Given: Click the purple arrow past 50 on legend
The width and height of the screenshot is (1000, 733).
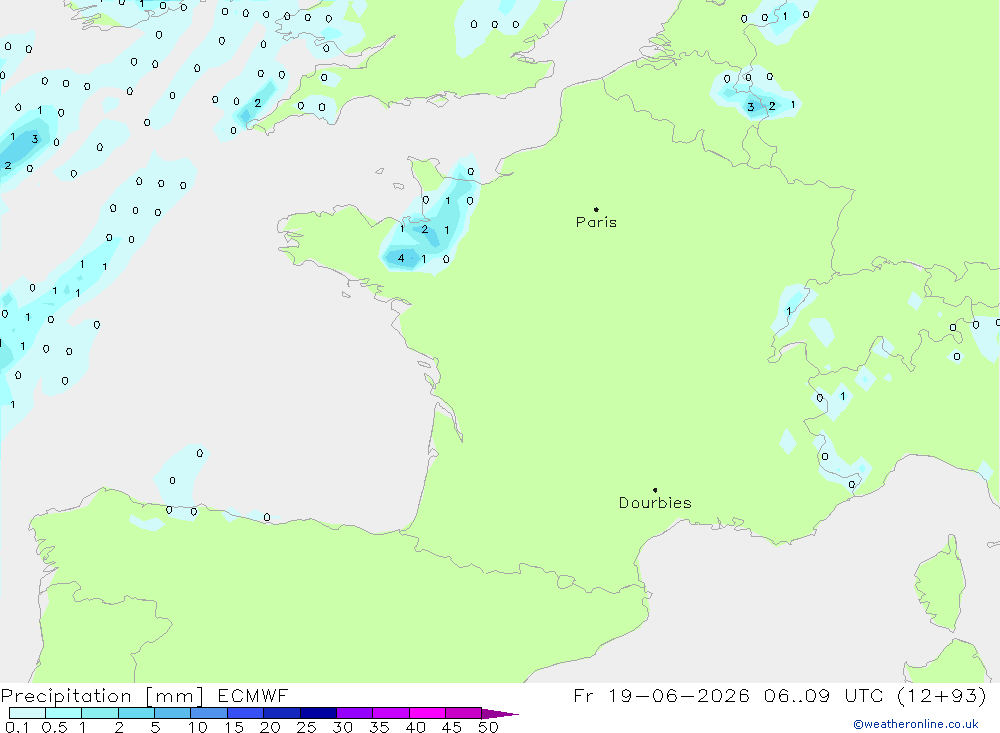Looking at the screenshot, I should click(500, 713).
